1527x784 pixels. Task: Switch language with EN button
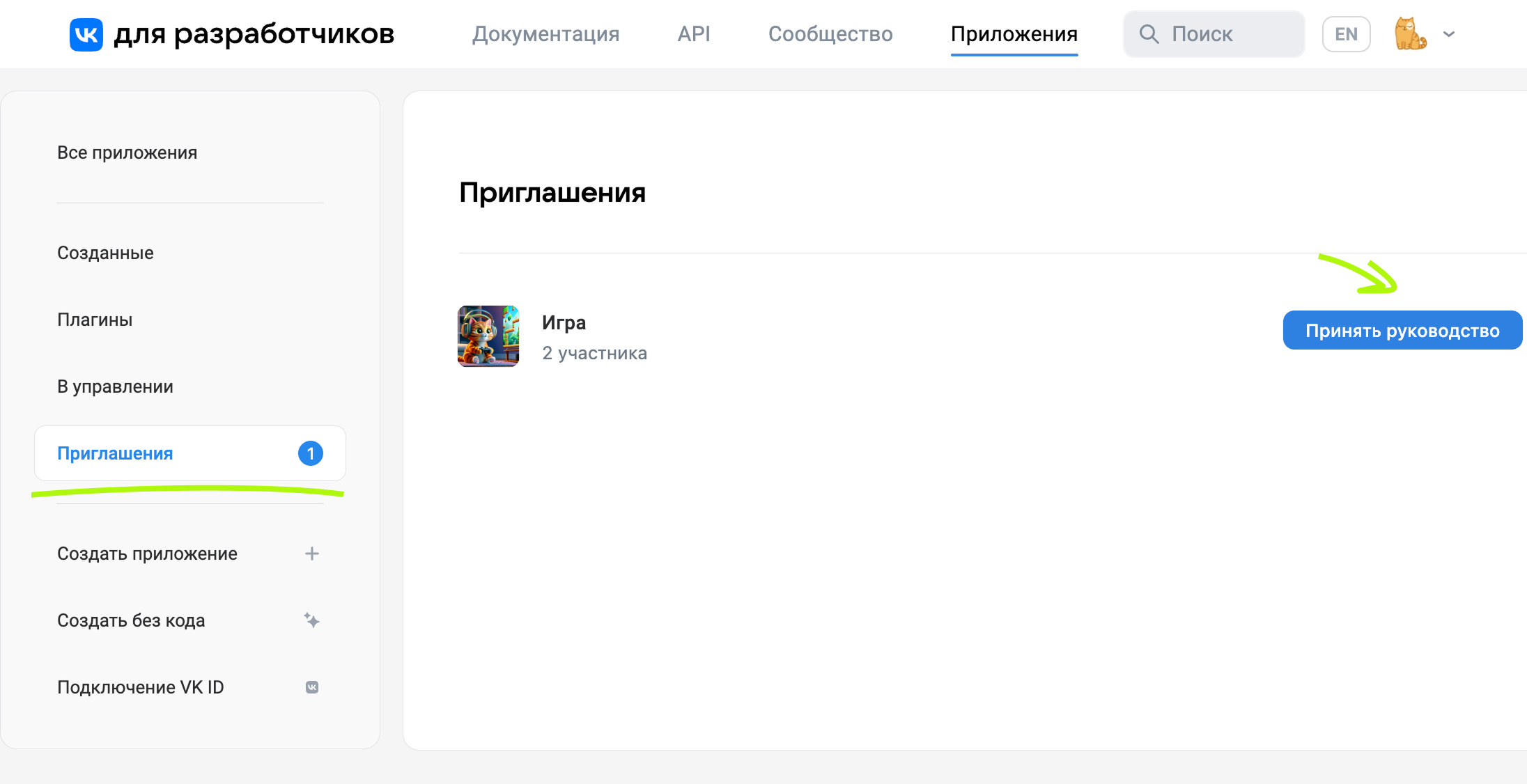point(1347,34)
